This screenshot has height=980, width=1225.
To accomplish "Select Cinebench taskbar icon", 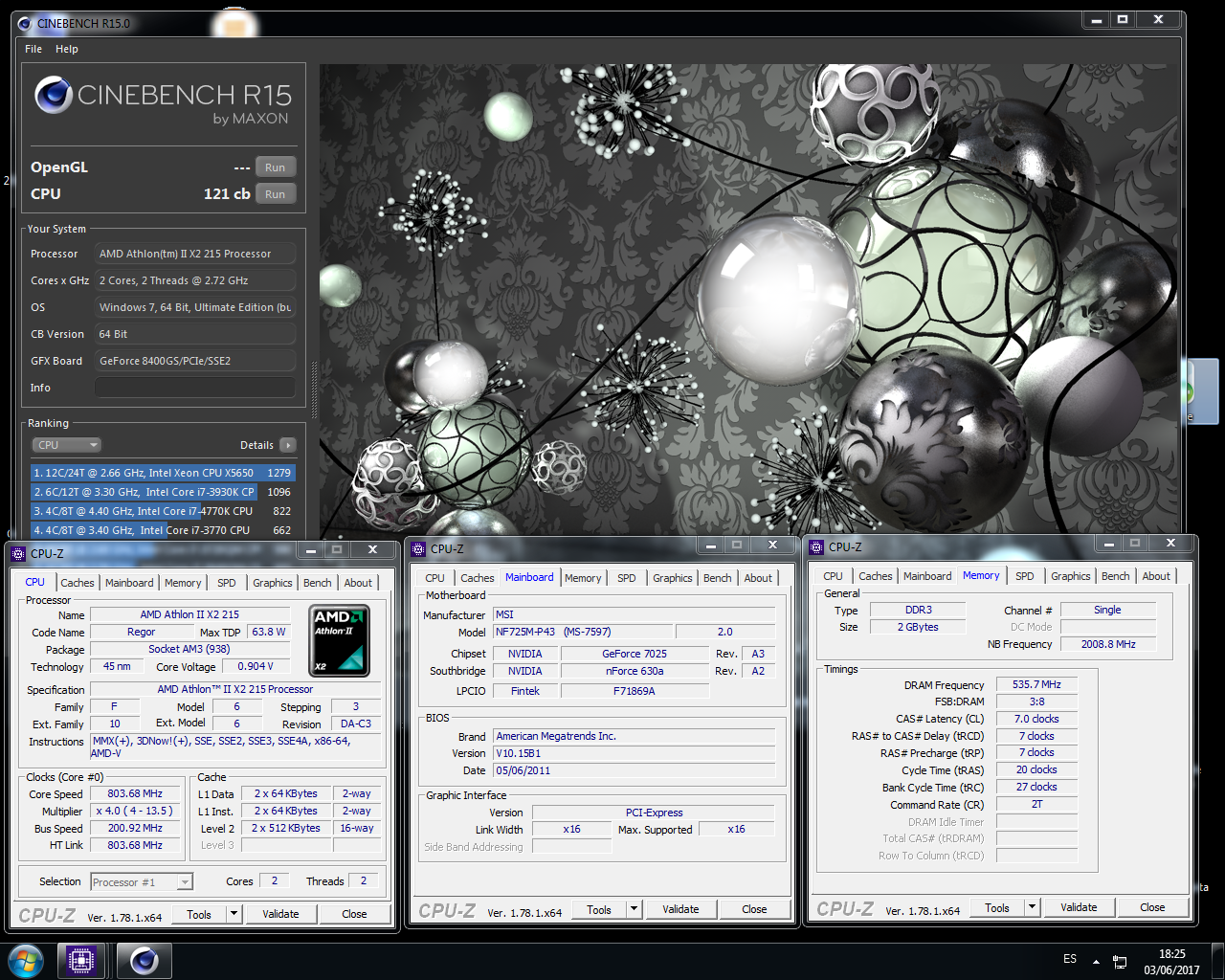I will pos(145,960).
